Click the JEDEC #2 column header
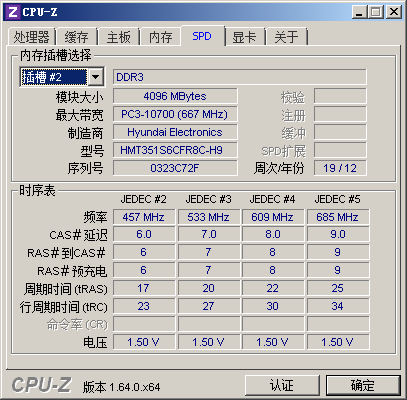 143,199
